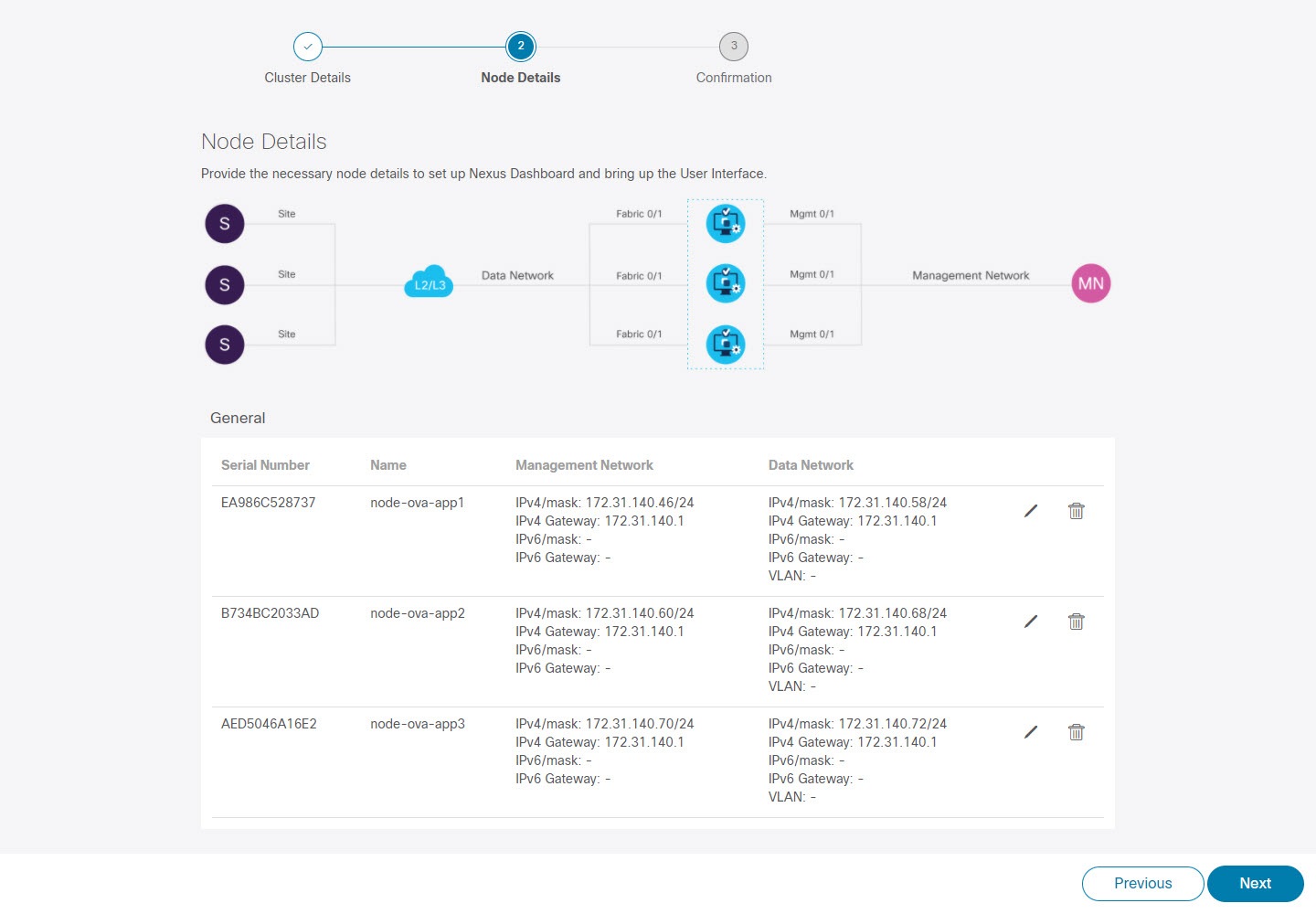Remove node-ova-app2 with the trash icon

[x=1076, y=622]
